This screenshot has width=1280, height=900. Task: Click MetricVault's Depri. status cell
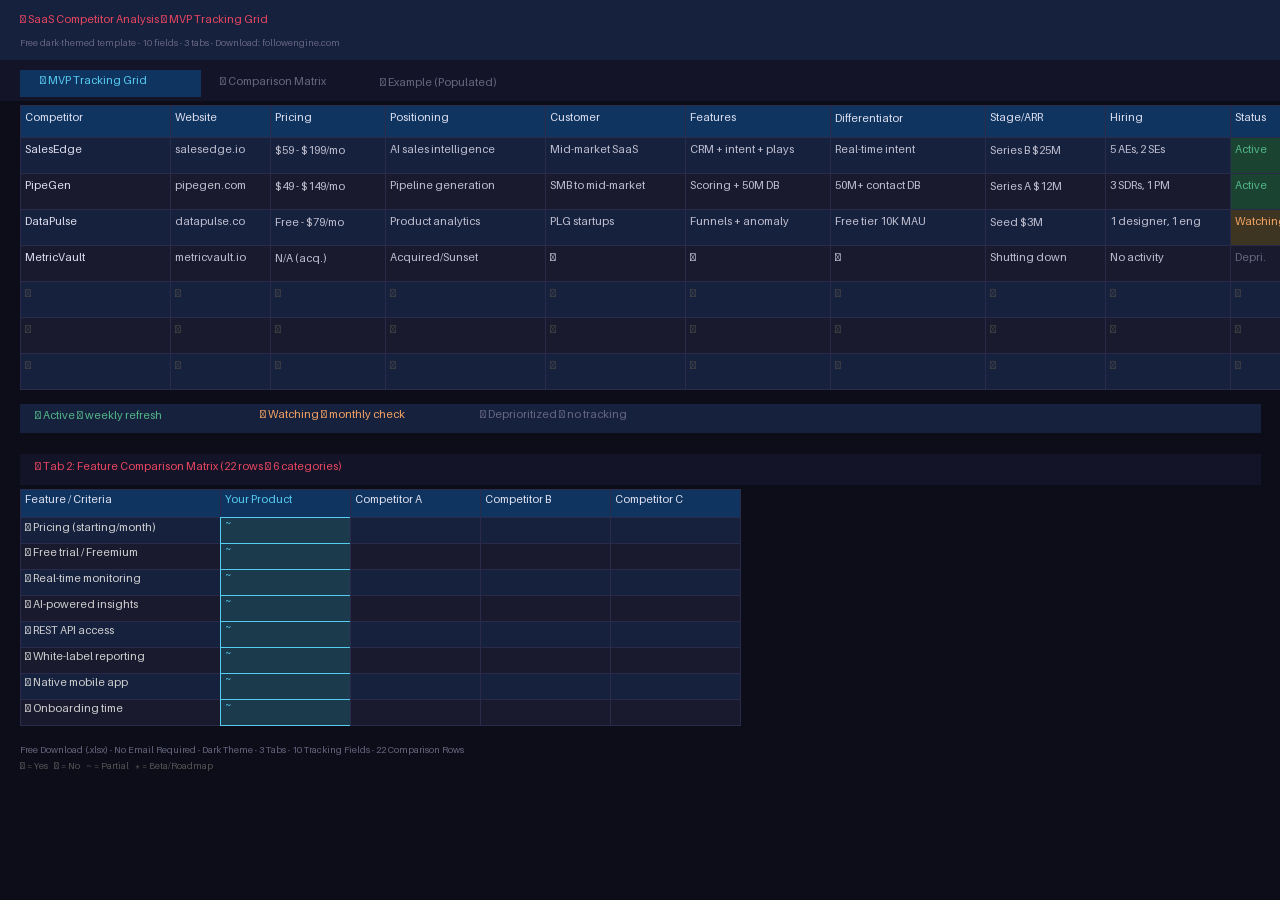1255,264
